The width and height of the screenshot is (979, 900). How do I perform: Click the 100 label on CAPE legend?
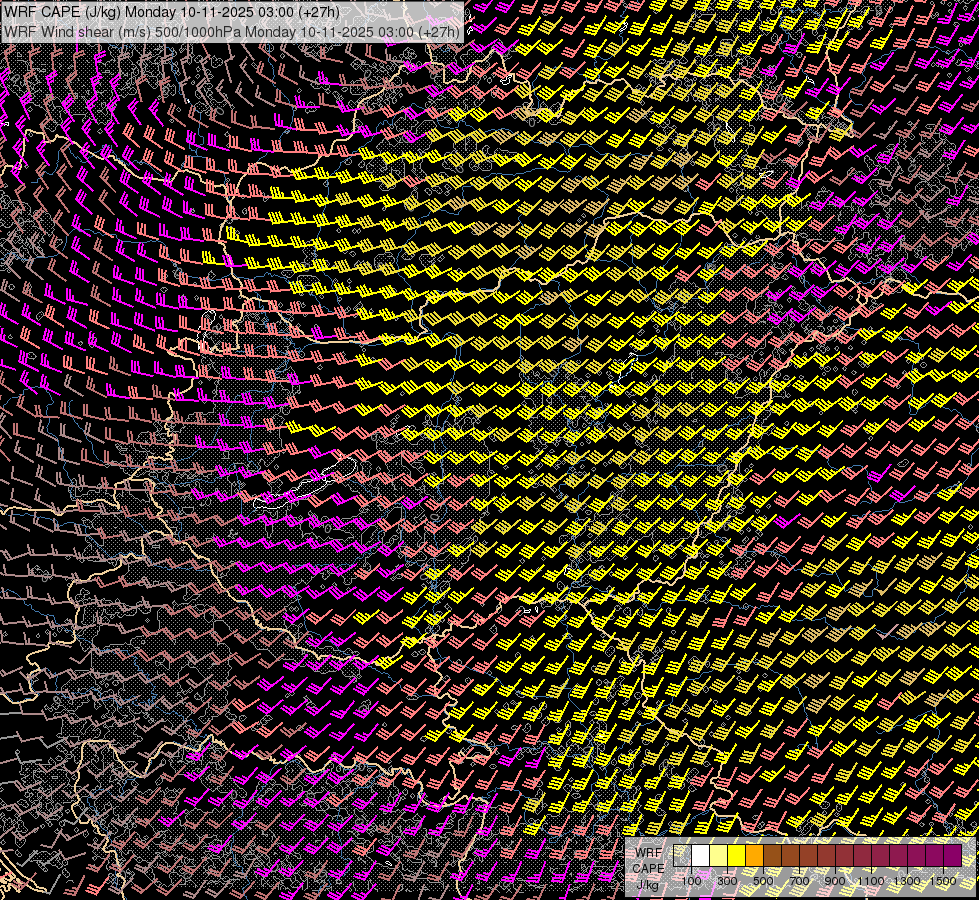(x=692, y=880)
